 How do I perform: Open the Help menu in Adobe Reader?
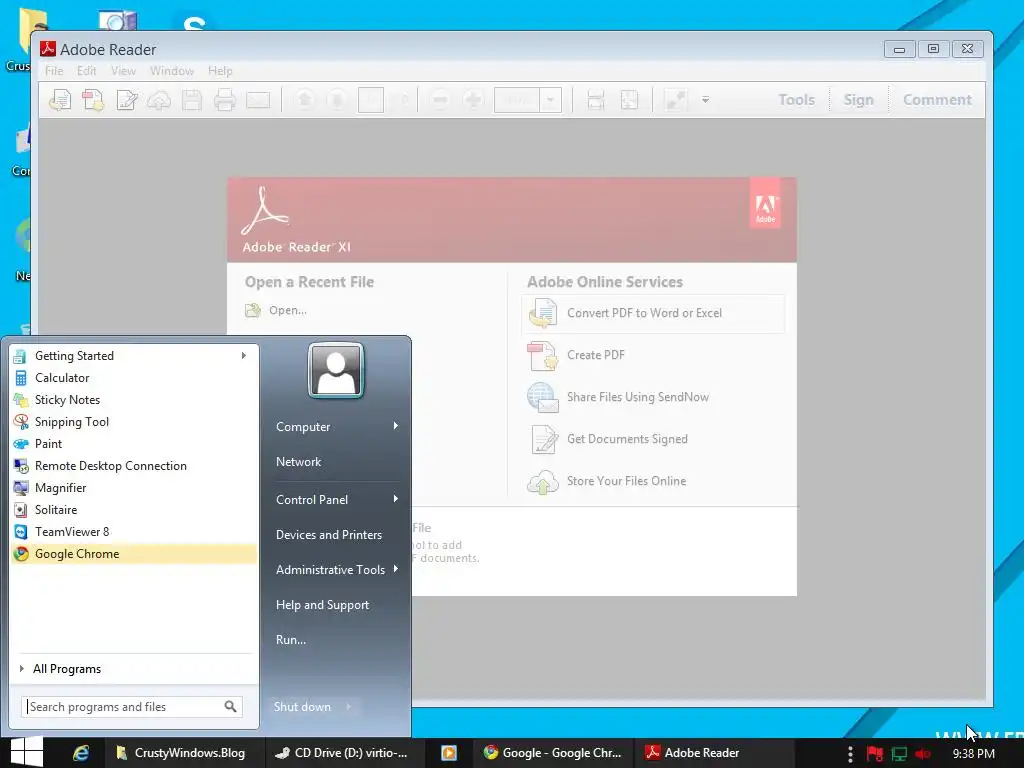pos(220,71)
